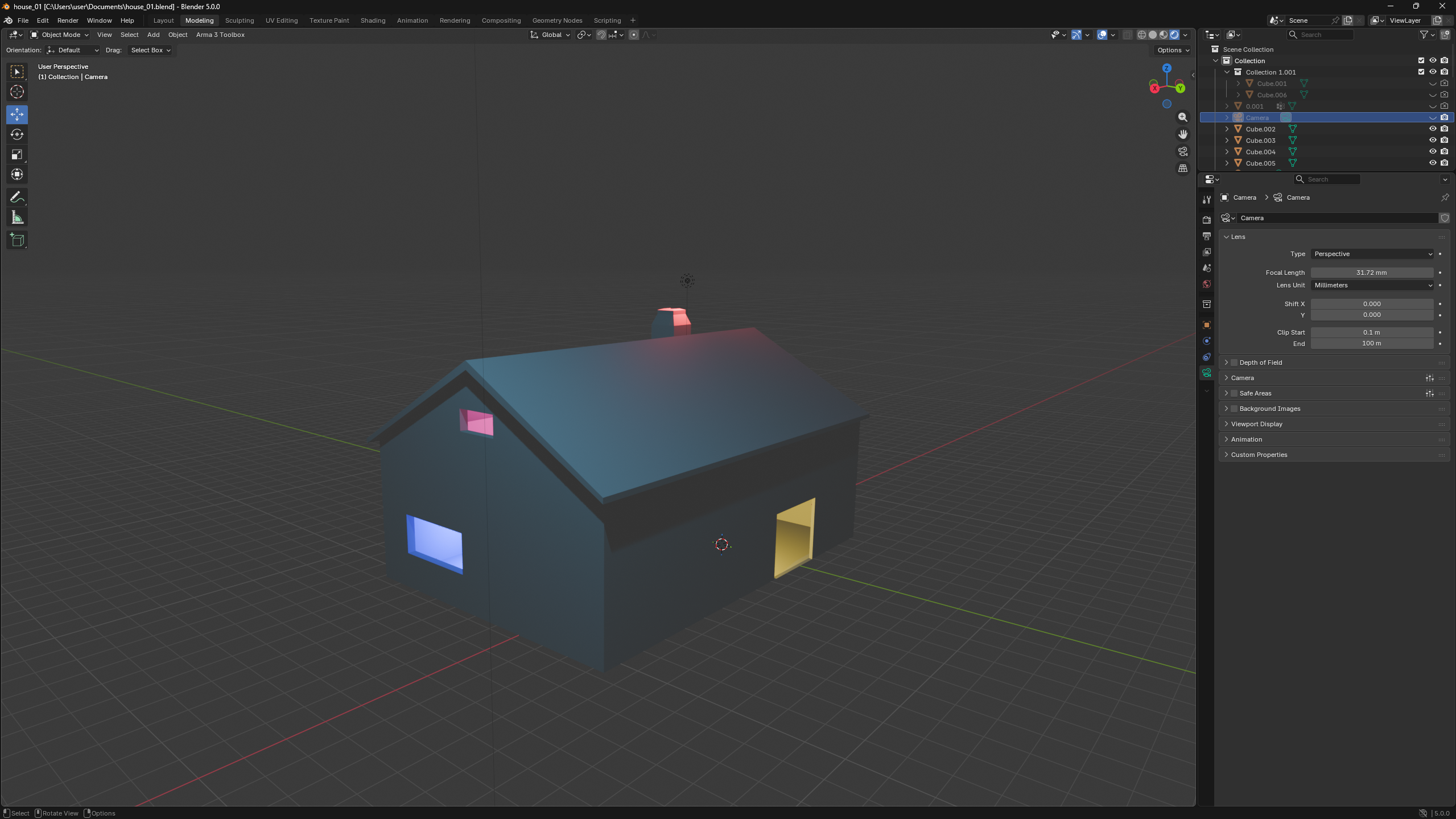Select the Rotate tool in toolbar

(17, 134)
